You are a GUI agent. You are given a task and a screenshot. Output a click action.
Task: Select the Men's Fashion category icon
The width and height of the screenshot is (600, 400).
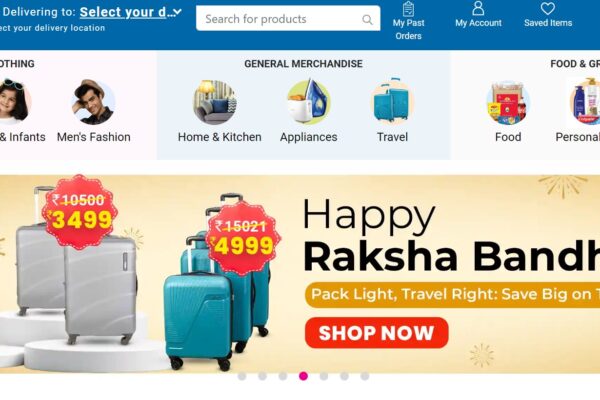coord(93,102)
